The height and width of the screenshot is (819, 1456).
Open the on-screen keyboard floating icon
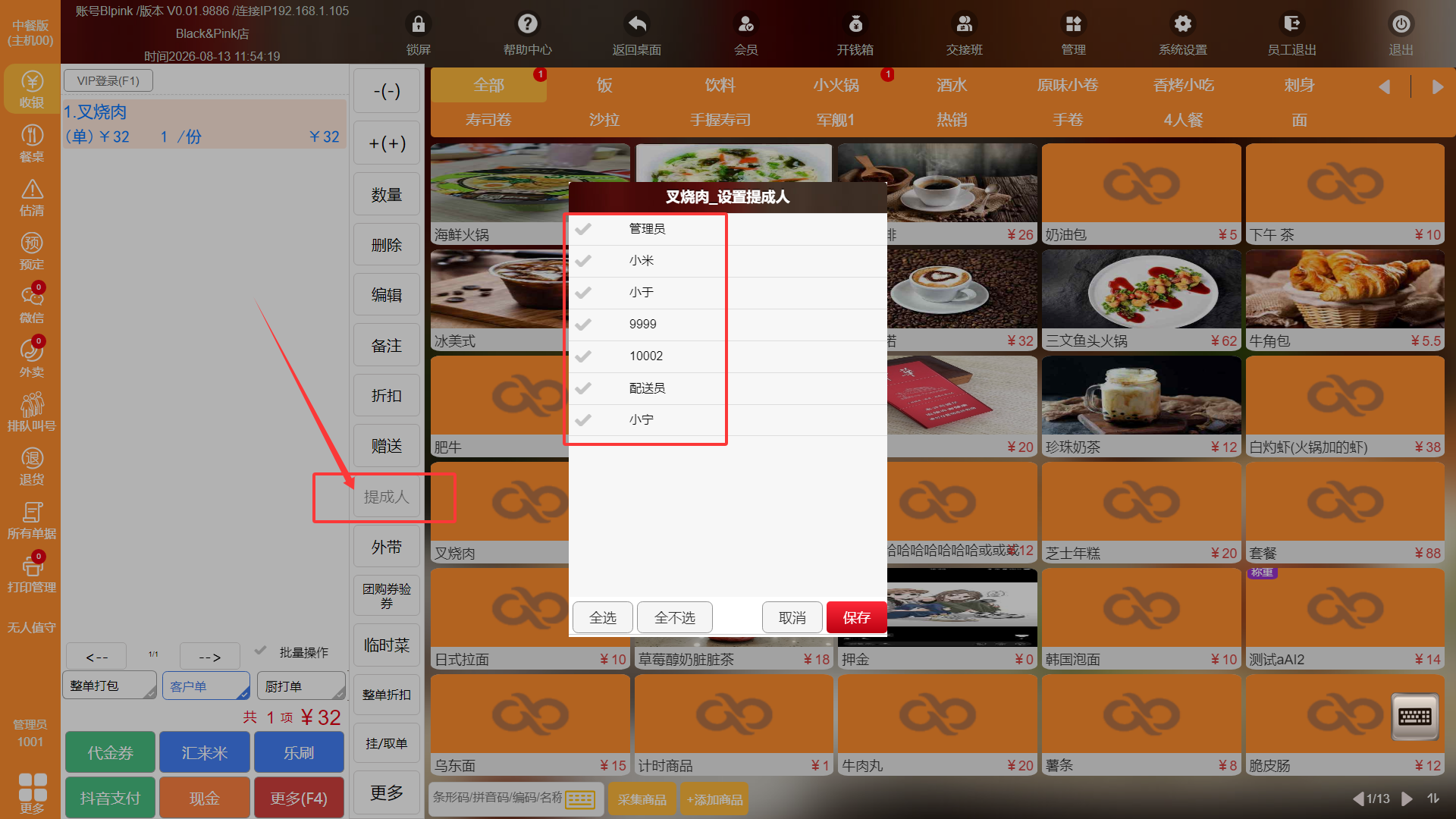(1415, 717)
